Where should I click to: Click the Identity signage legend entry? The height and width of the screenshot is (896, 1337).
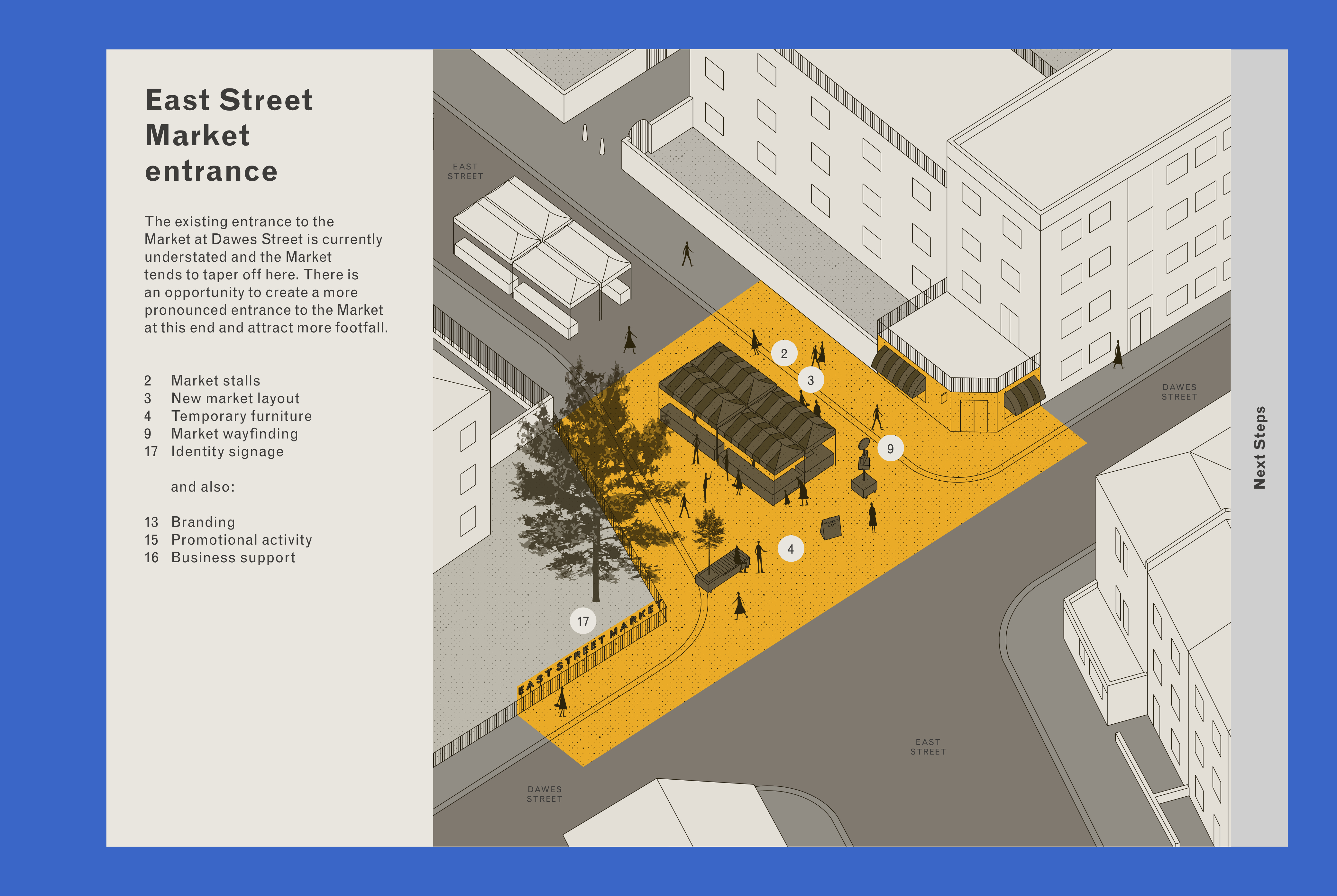pos(227,451)
